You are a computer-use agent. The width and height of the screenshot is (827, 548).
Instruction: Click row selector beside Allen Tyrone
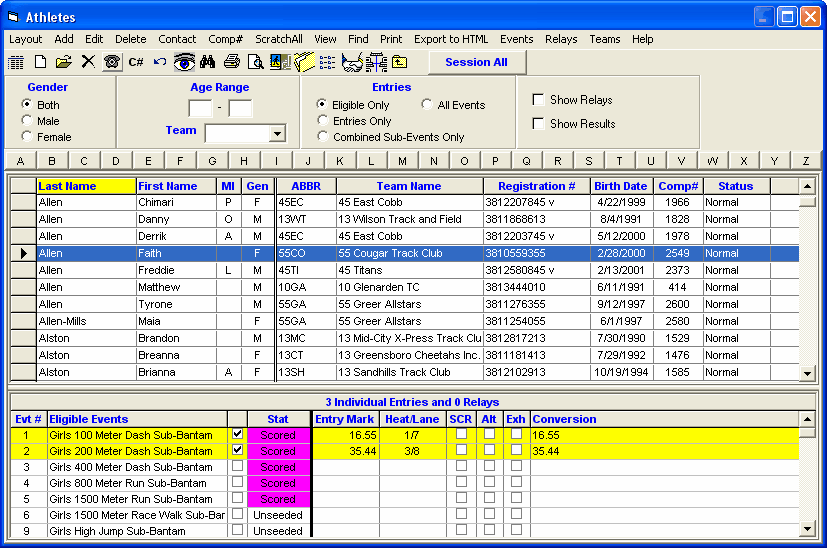point(24,304)
